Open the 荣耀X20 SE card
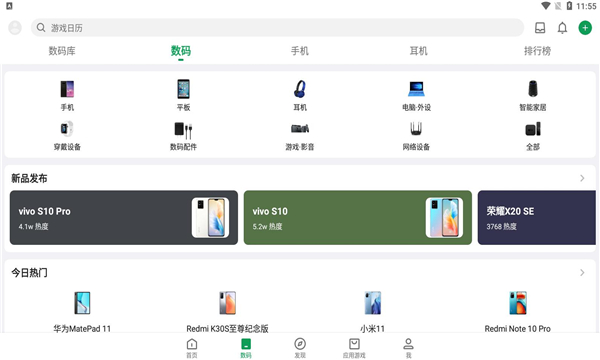Screen dimensions: 600x360 click(537, 218)
